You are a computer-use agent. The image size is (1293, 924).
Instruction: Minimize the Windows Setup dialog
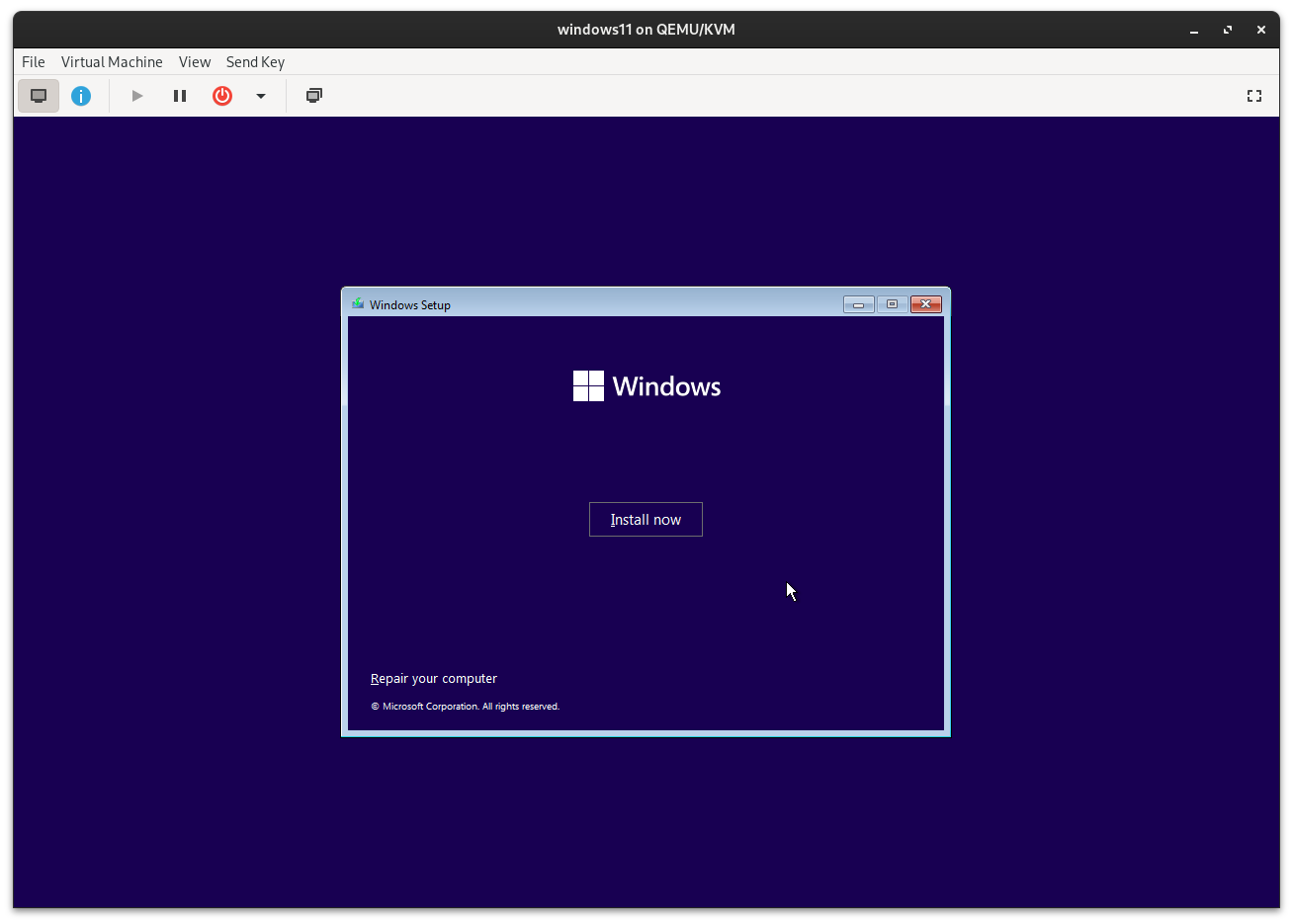coord(858,304)
